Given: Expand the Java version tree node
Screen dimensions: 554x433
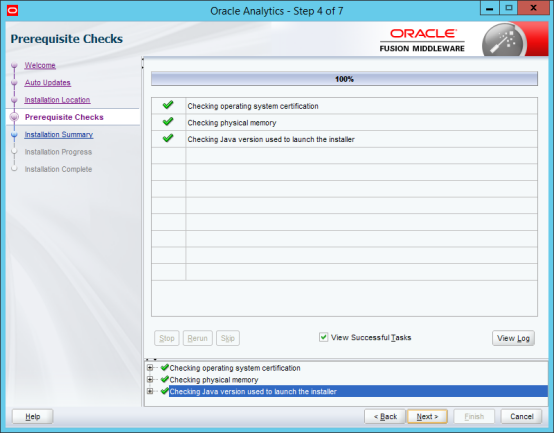Looking at the screenshot, I should (150, 391).
